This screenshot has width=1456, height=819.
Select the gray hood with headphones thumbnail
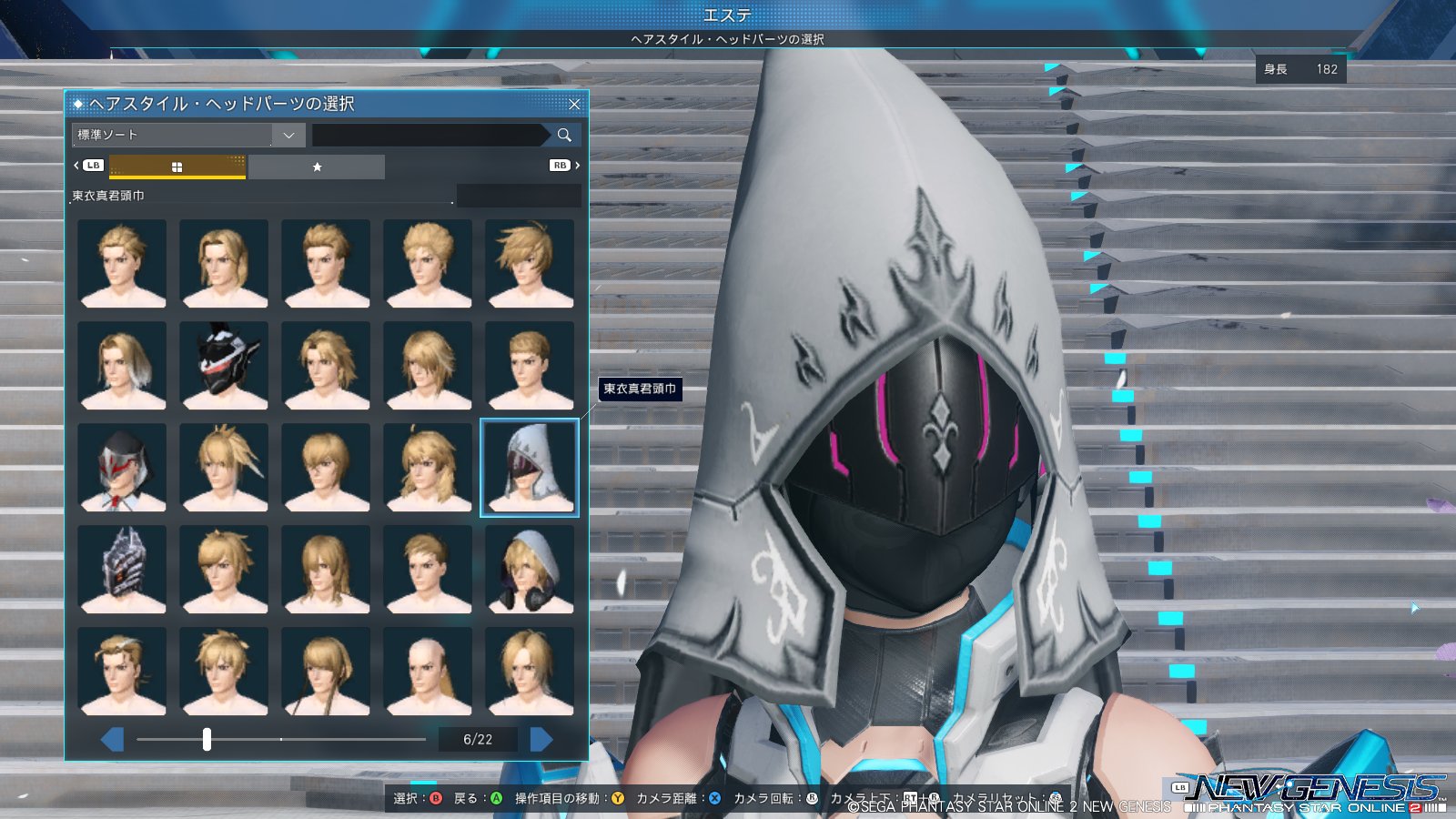pos(530,569)
